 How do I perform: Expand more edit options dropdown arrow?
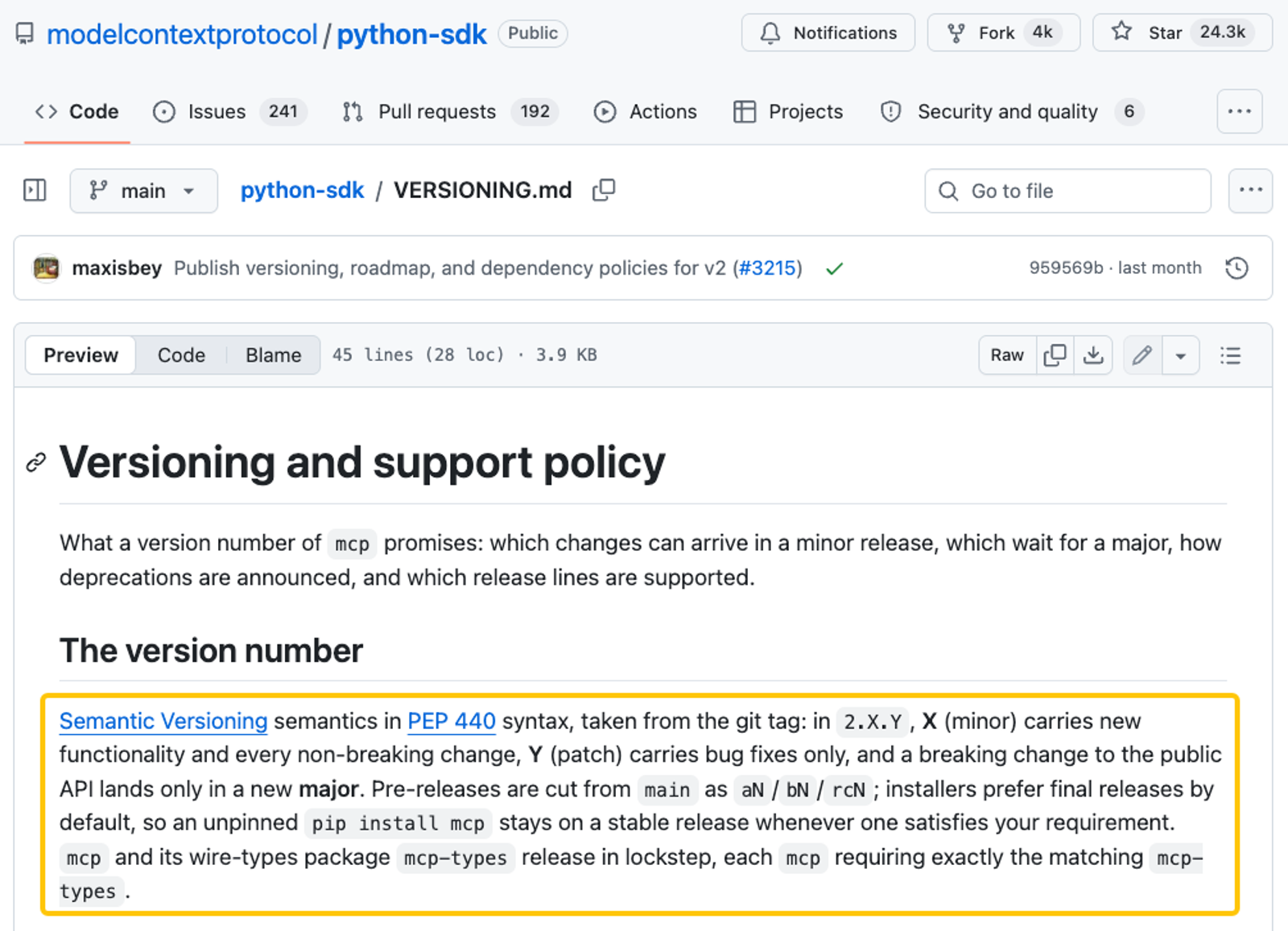click(1181, 355)
